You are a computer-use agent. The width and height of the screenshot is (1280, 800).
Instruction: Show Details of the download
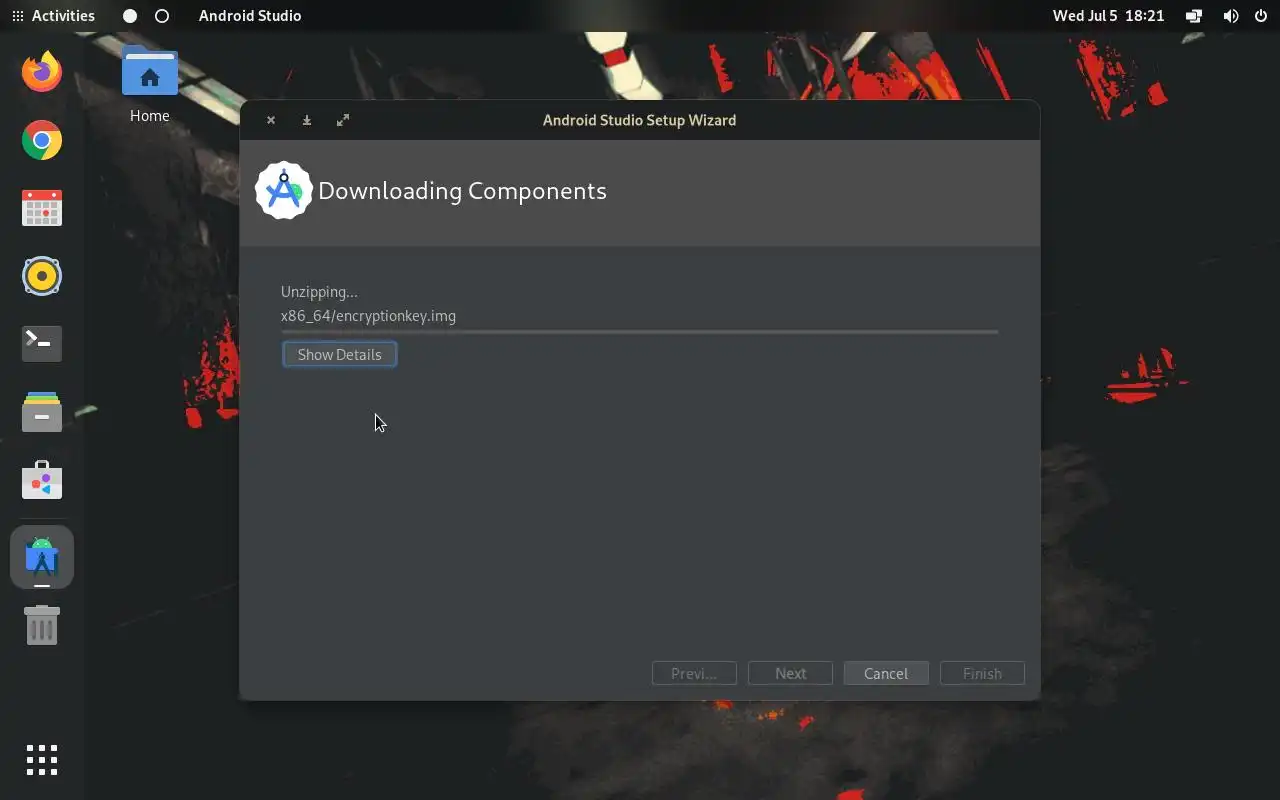tap(339, 354)
